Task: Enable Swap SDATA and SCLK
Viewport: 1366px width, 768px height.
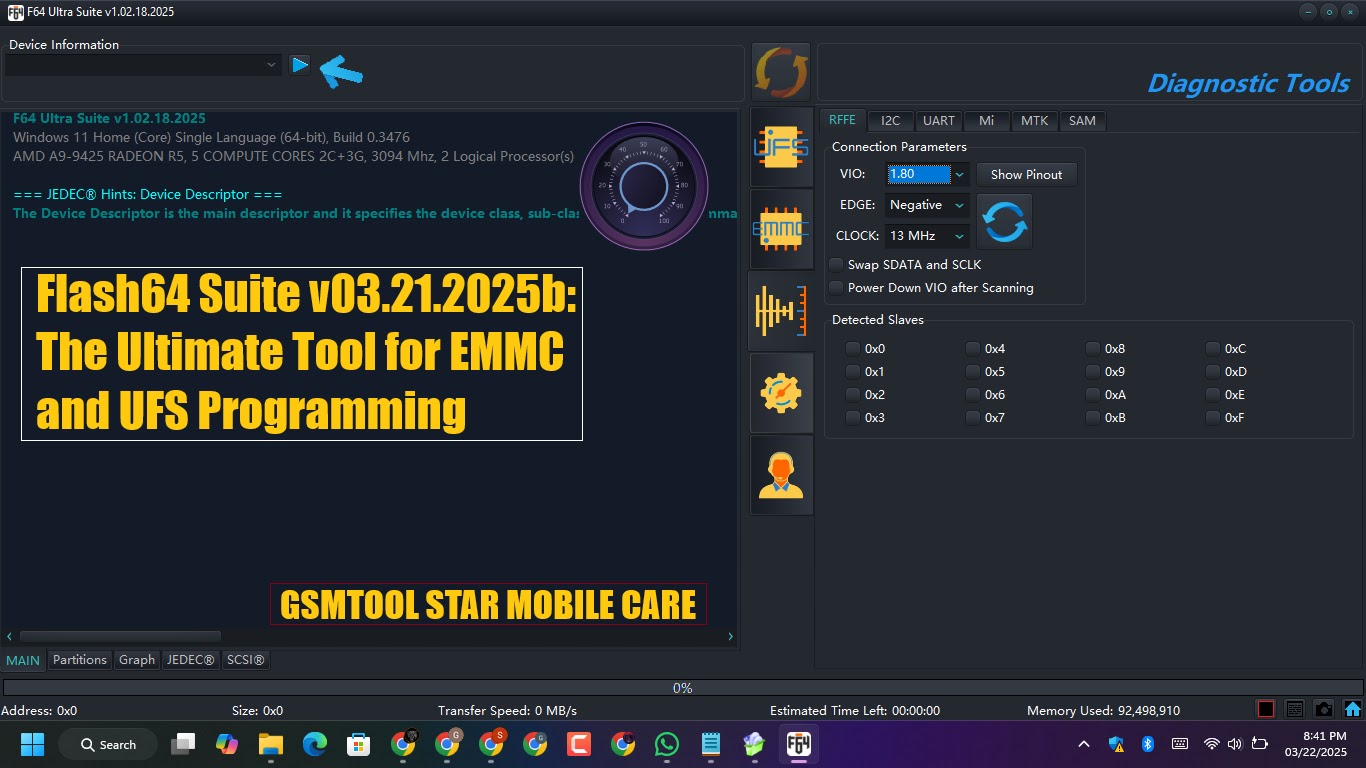Action: click(837, 265)
